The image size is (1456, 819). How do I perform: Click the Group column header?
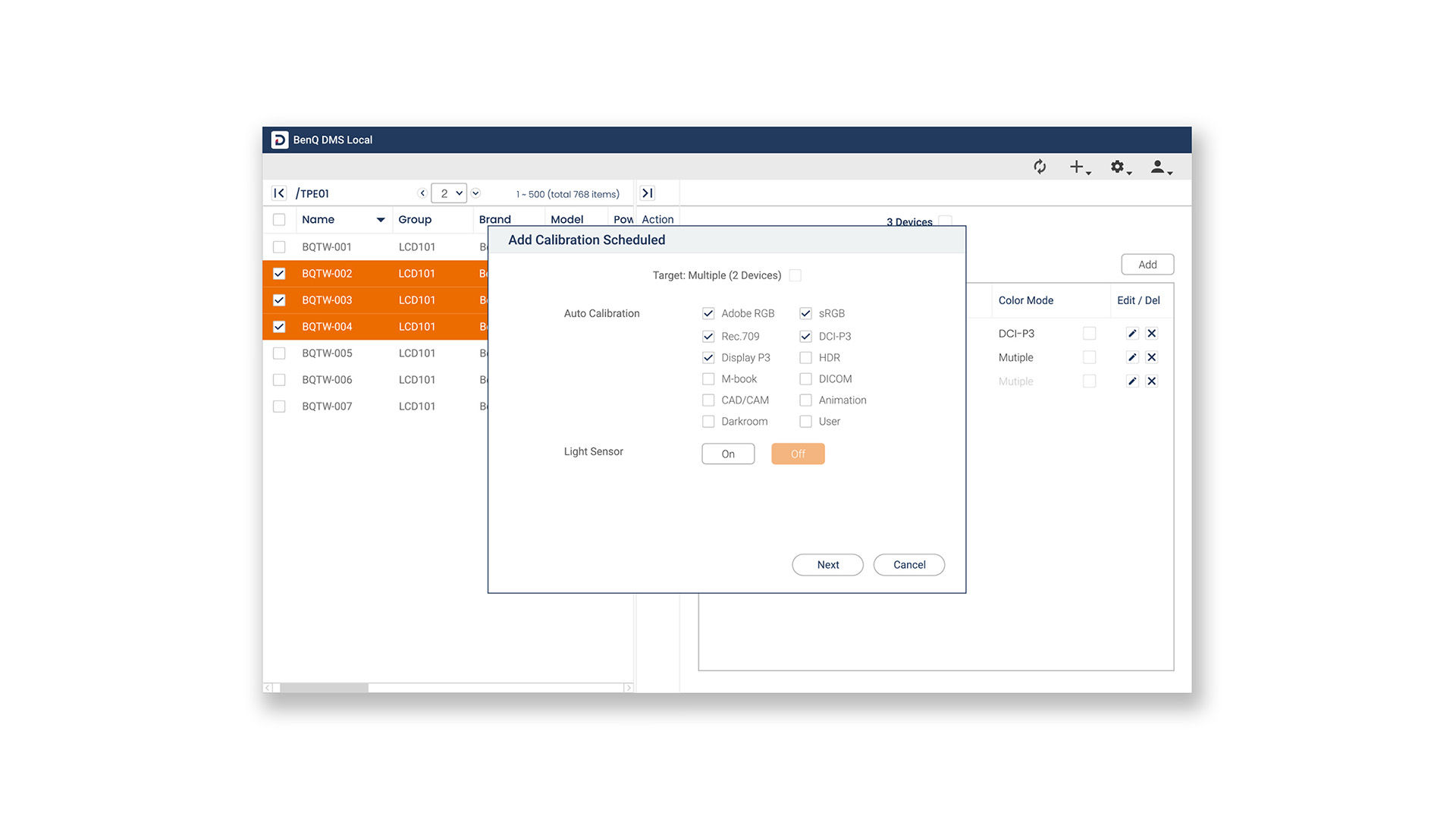point(415,220)
